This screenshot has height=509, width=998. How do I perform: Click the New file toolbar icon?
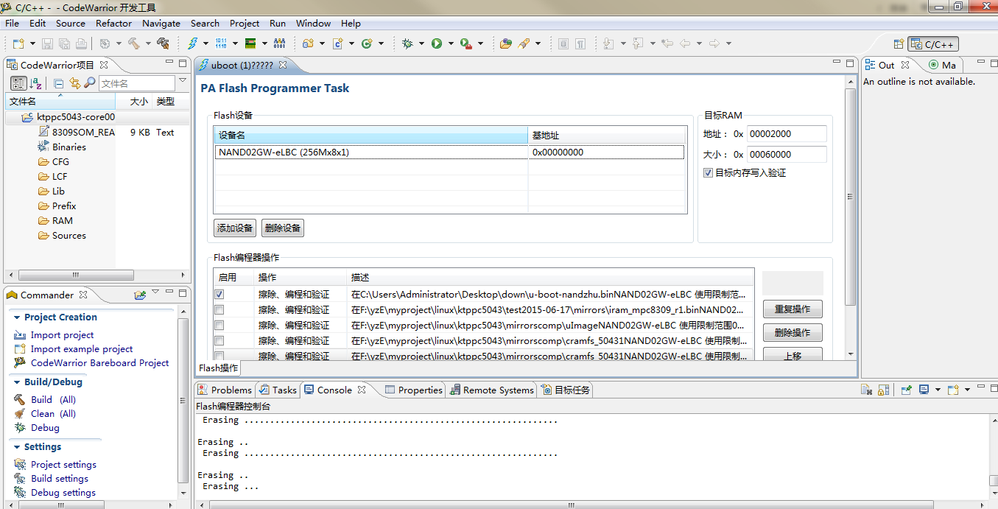click(x=18, y=44)
